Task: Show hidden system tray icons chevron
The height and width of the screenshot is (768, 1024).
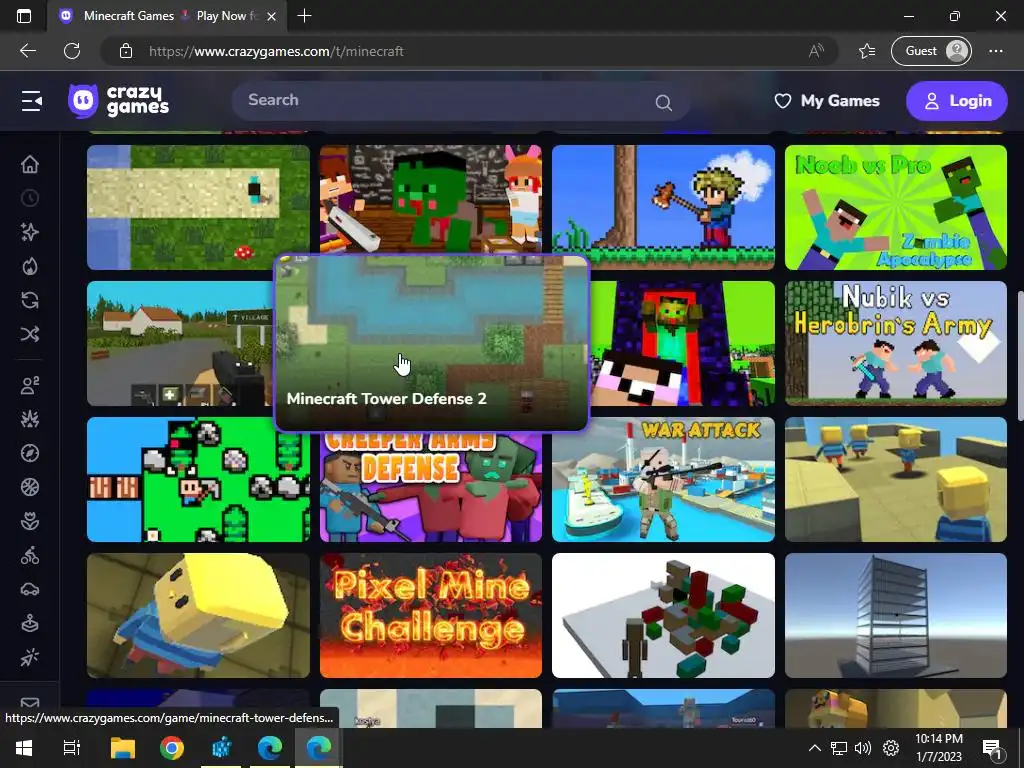Action: 814,748
